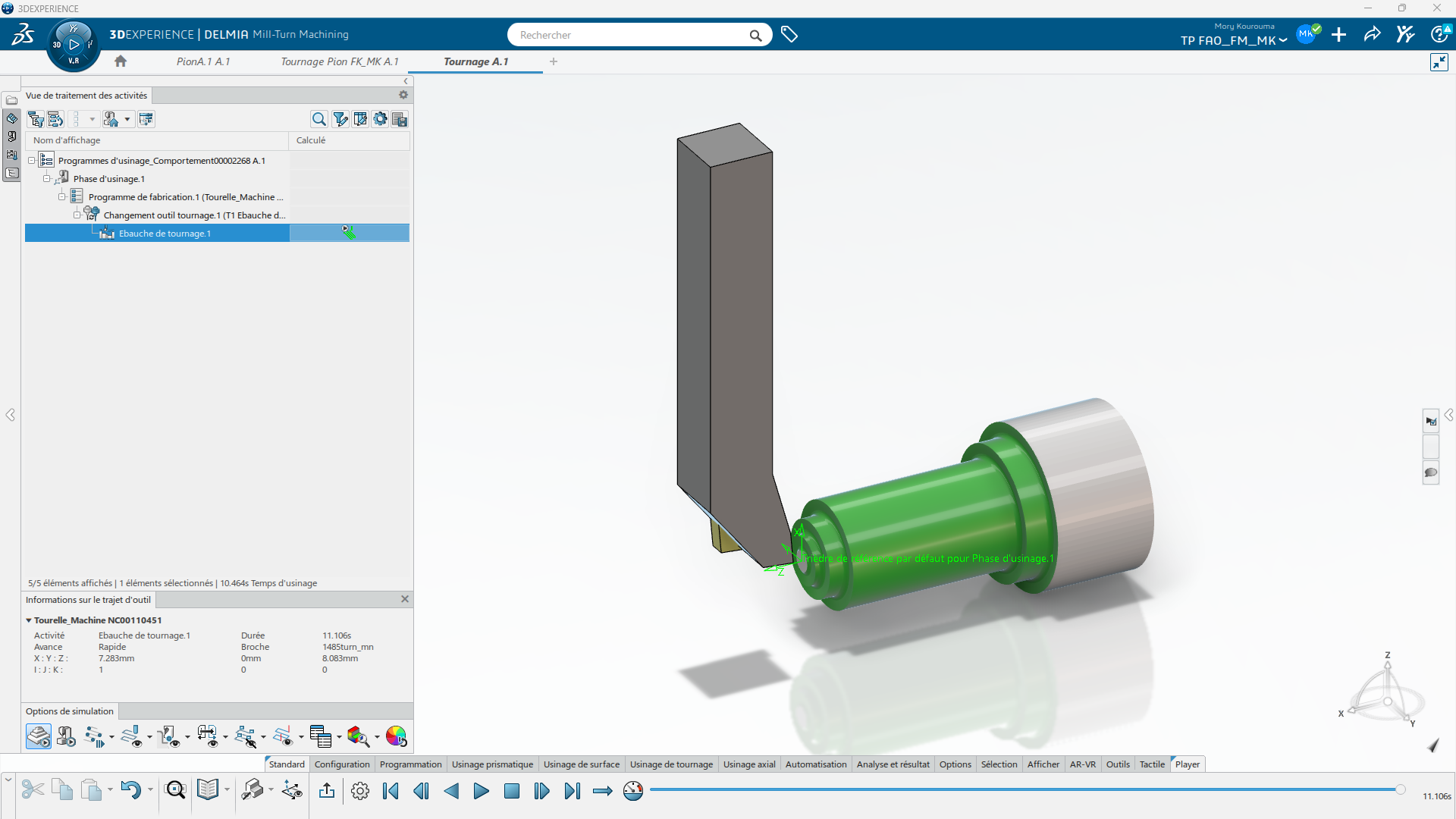Click the color wheel reset icon
This screenshot has height=819, width=1456.
pyautogui.click(x=396, y=736)
